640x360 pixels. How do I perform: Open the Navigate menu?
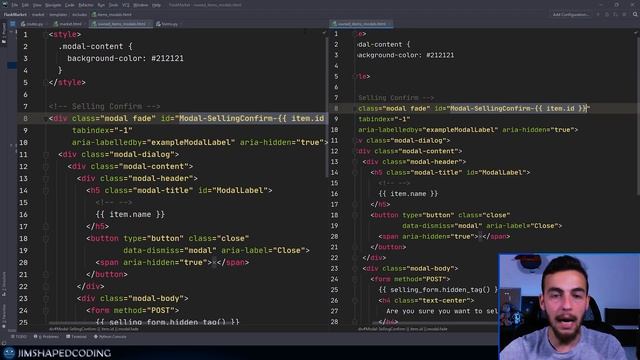(53, 5)
